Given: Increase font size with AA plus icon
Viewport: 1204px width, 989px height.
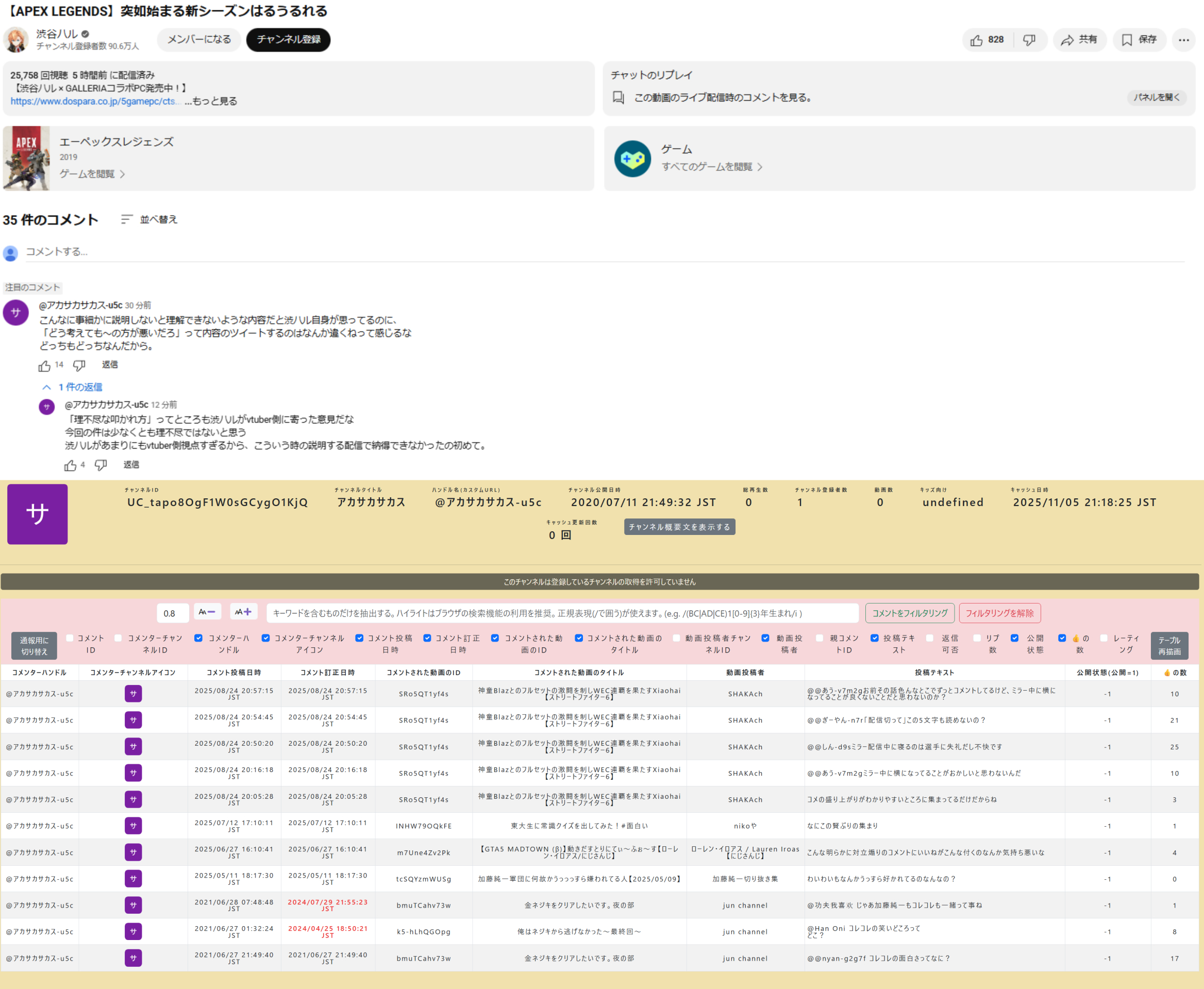Looking at the screenshot, I should click(243, 612).
